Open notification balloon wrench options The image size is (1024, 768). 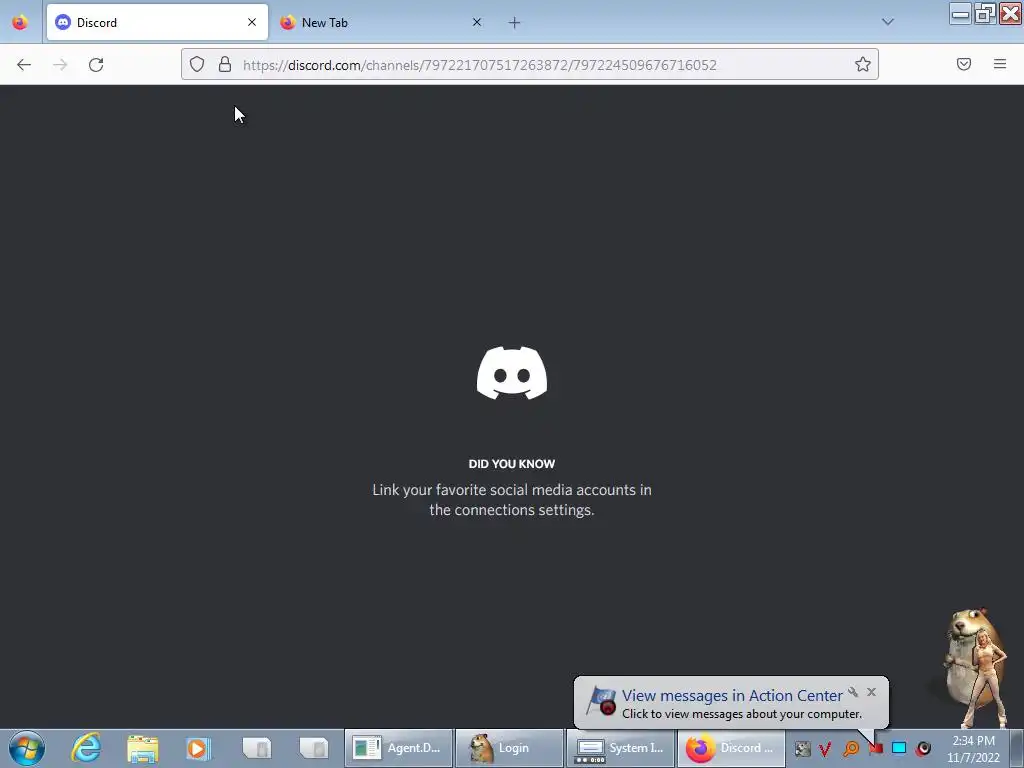(x=853, y=692)
